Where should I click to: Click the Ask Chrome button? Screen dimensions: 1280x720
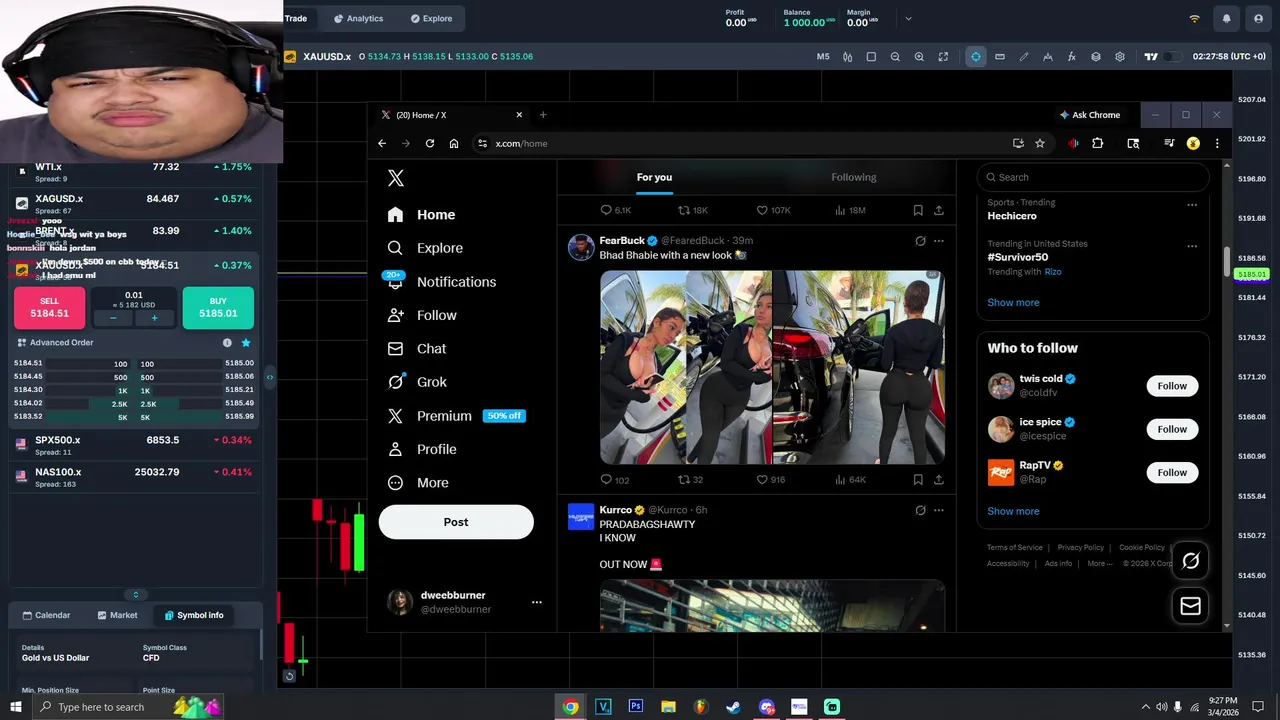click(1090, 115)
